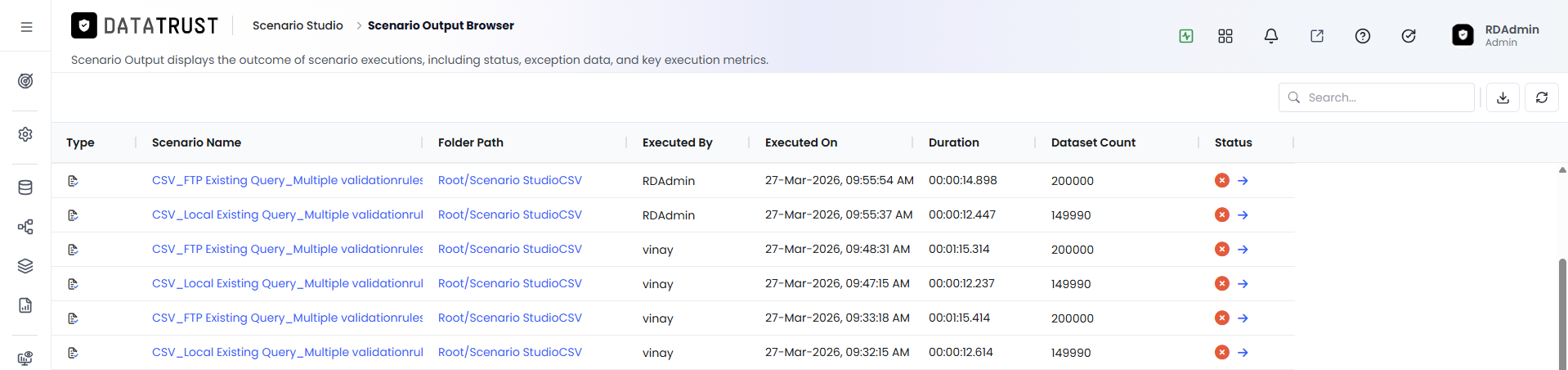Sort by Dataset Count column header

[x=1093, y=142]
